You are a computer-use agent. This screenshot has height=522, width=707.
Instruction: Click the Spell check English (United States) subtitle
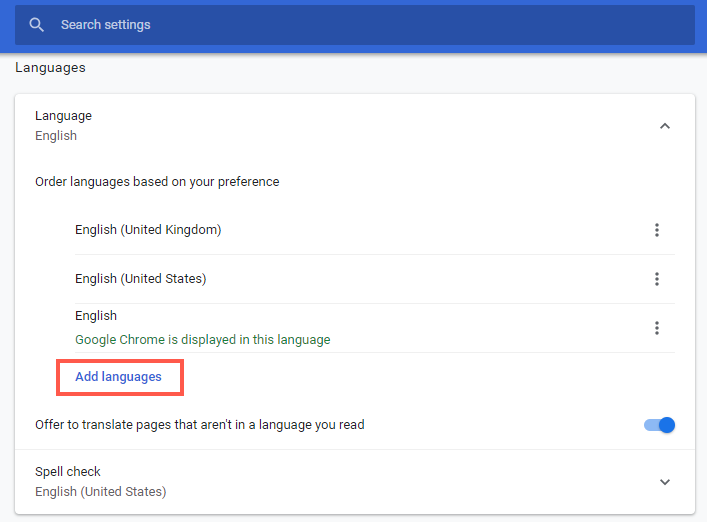[x=100, y=492]
